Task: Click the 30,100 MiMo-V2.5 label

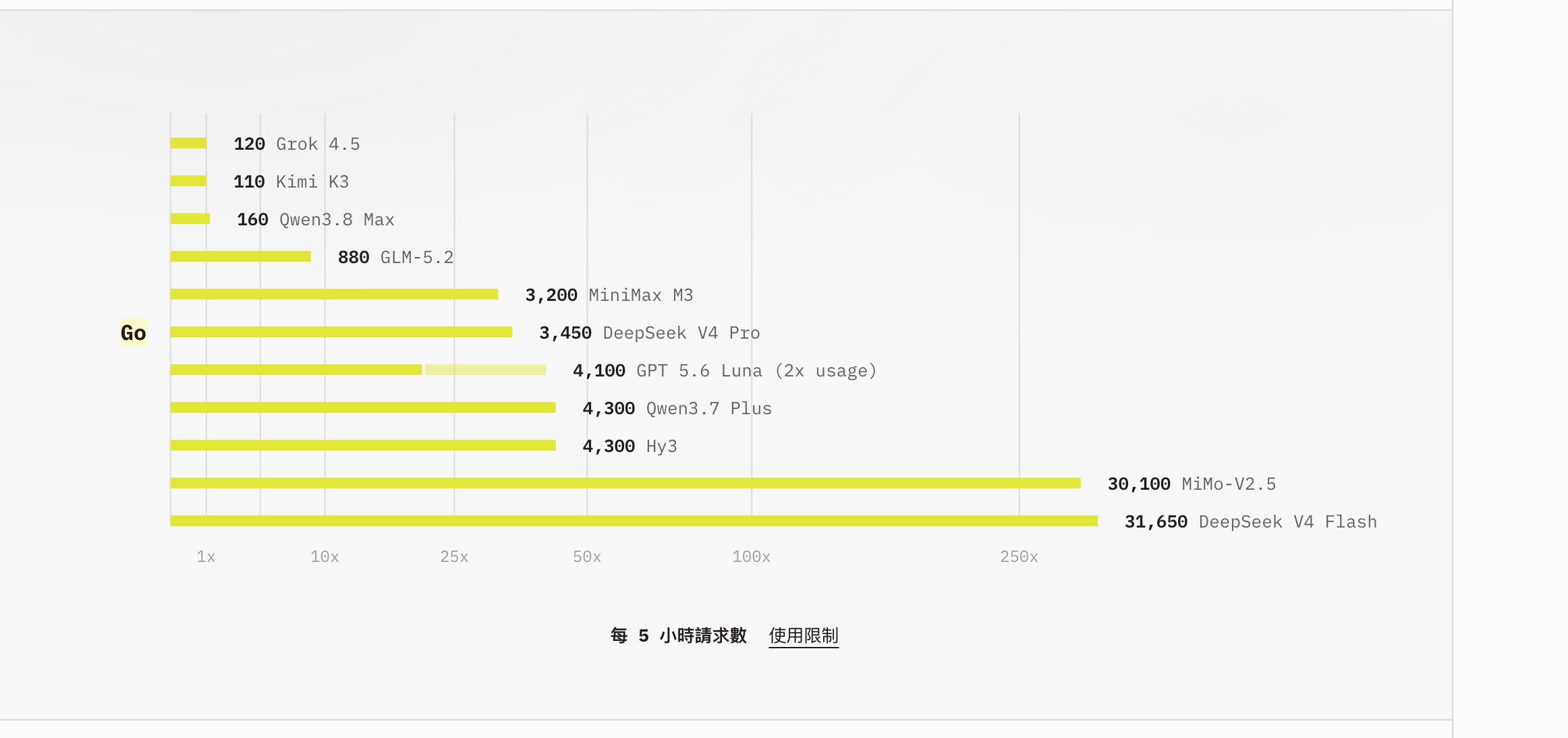Action: click(1192, 484)
